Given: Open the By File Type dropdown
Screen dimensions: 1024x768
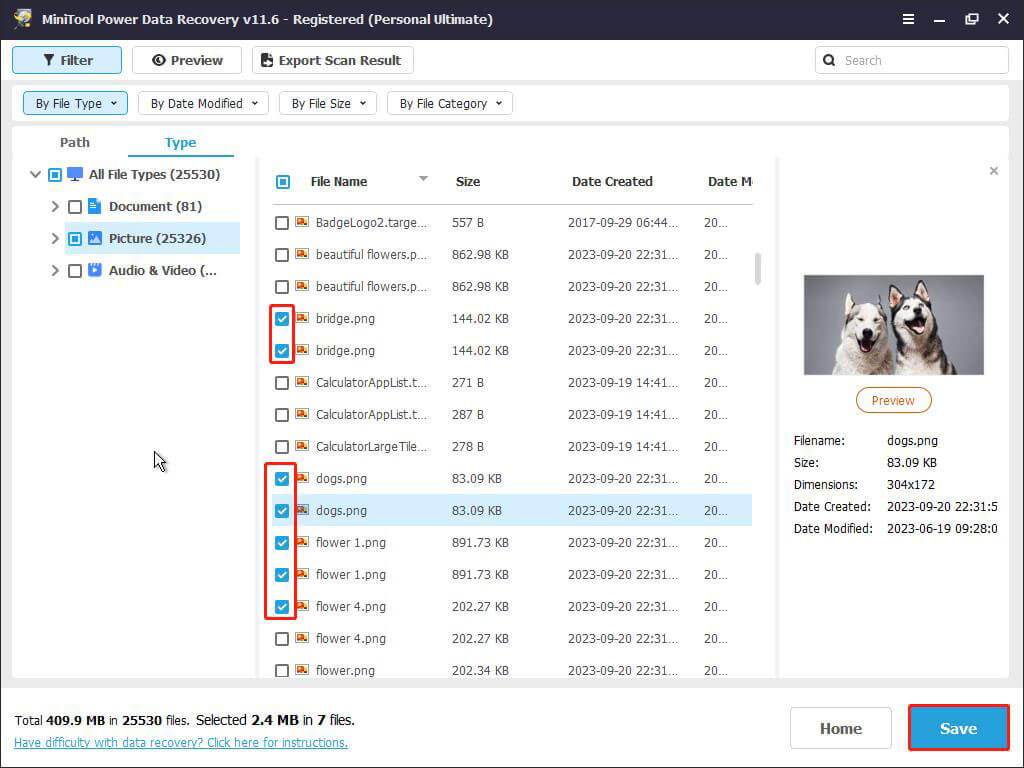Looking at the screenshot, I should (75, 103).
